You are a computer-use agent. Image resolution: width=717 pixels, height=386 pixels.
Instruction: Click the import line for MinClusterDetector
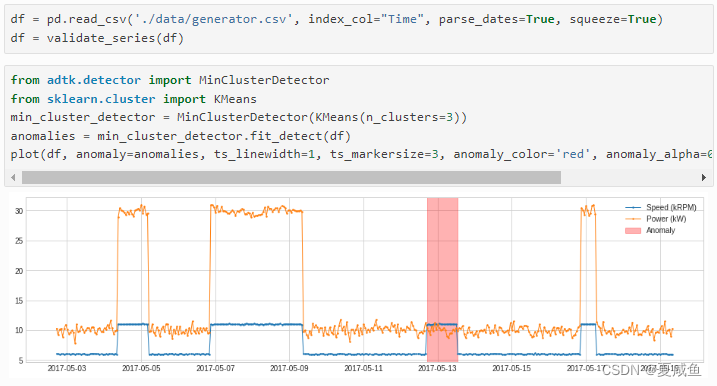170,80
